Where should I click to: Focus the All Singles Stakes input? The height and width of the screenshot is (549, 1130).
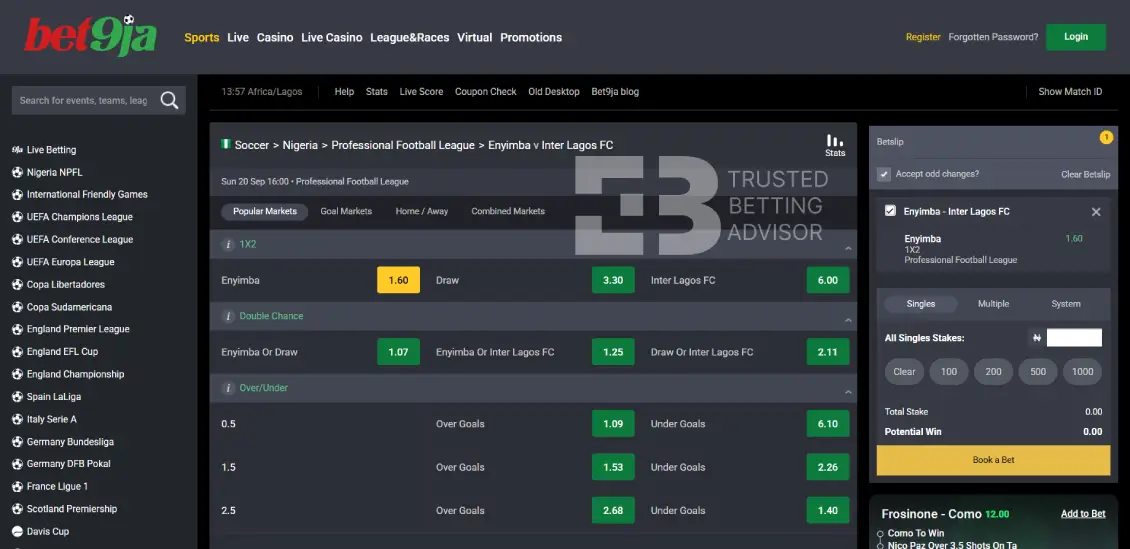coord(1074,337)
